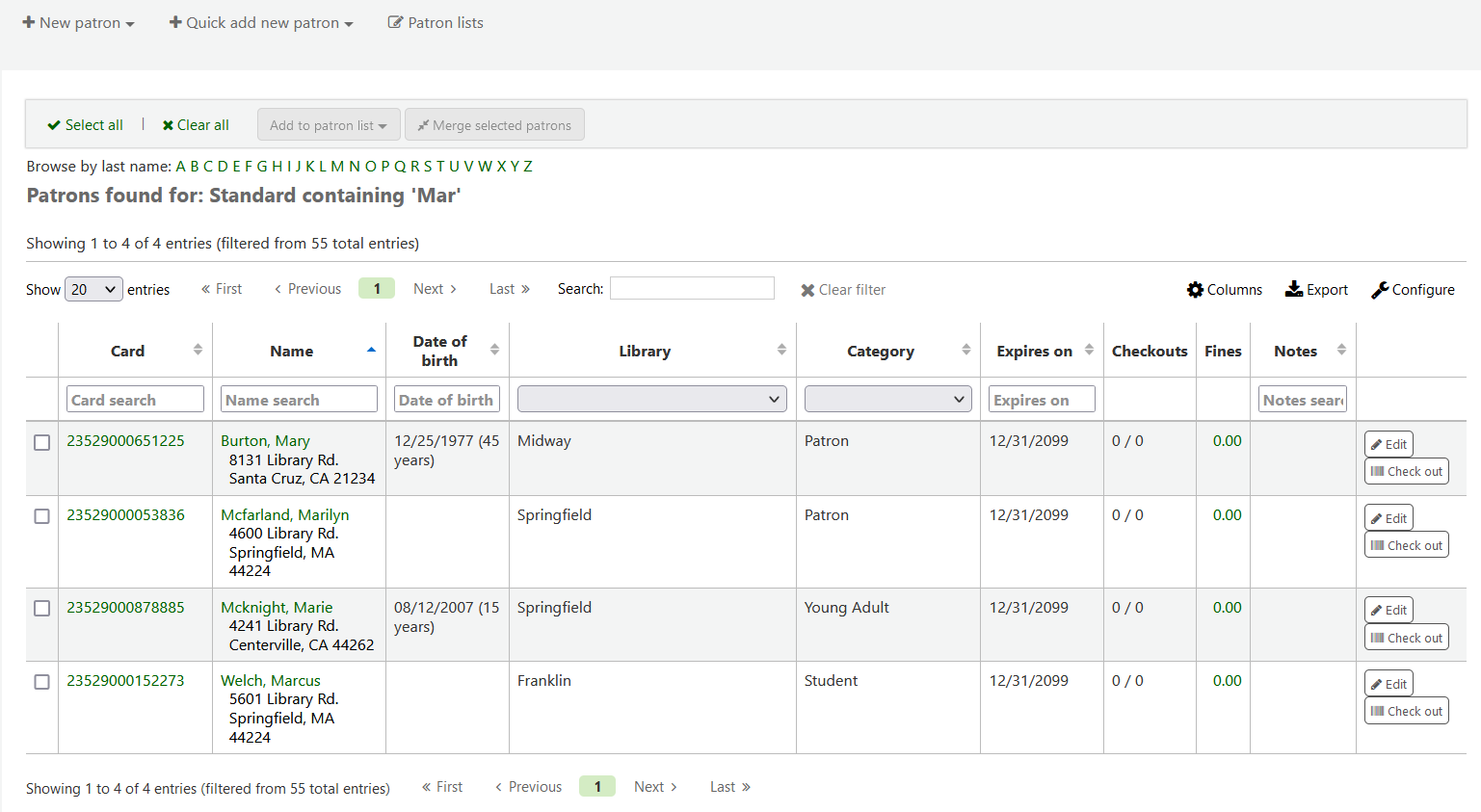This screenshot has width=1481, height=812.
Task: Focus the Name search filter field
Action: [299, 399]
